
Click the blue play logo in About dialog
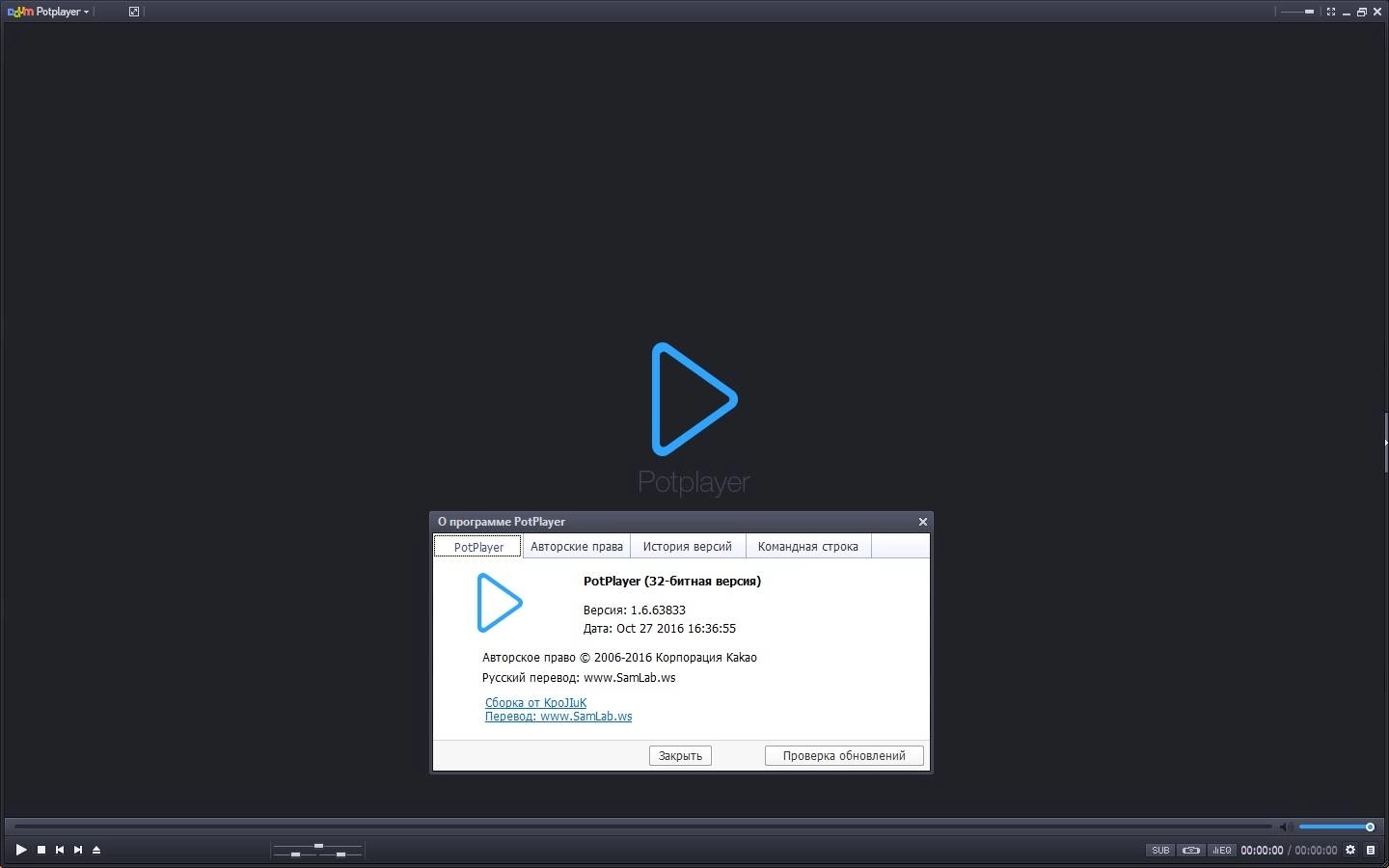click(x=500, y=603)
